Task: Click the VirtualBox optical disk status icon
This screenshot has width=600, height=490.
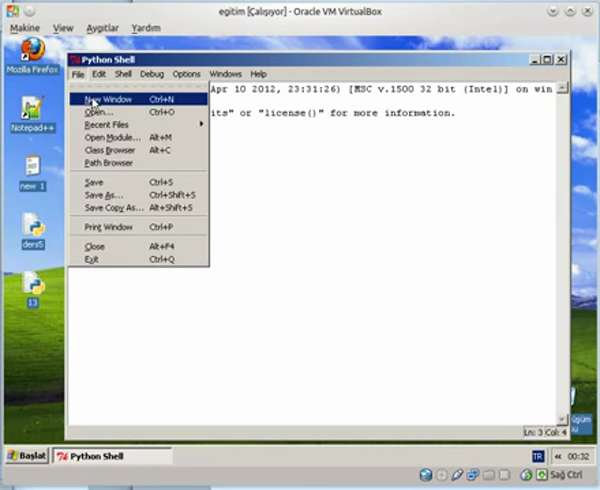Action: point(442,475)
